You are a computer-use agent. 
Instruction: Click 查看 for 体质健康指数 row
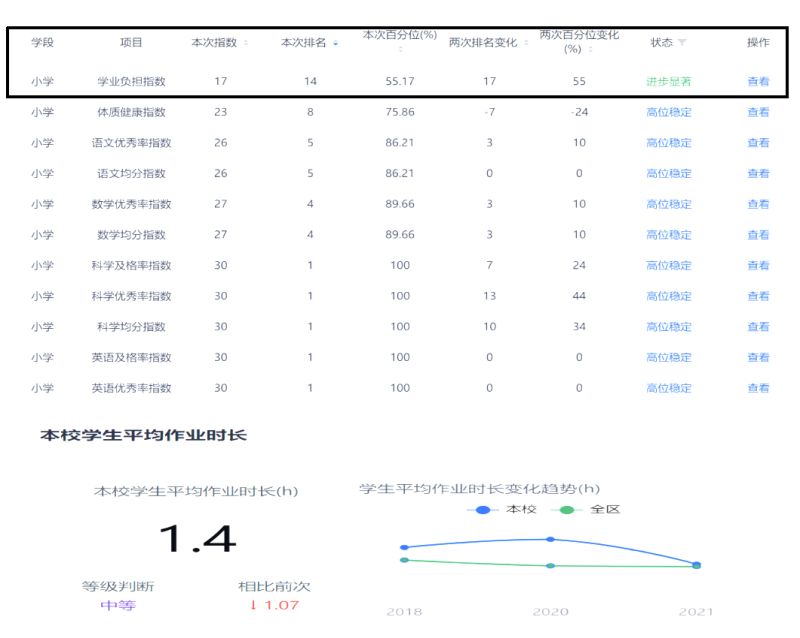tap(758, 112)
